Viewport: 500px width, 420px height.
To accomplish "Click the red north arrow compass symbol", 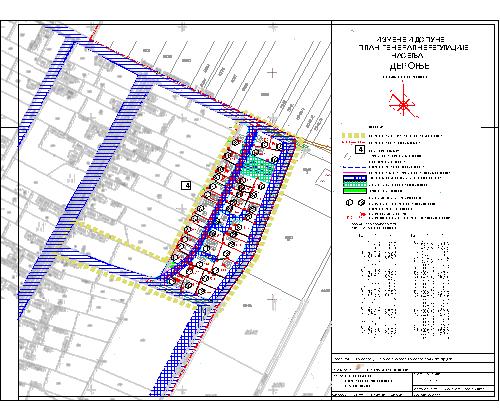I will 404,101.
